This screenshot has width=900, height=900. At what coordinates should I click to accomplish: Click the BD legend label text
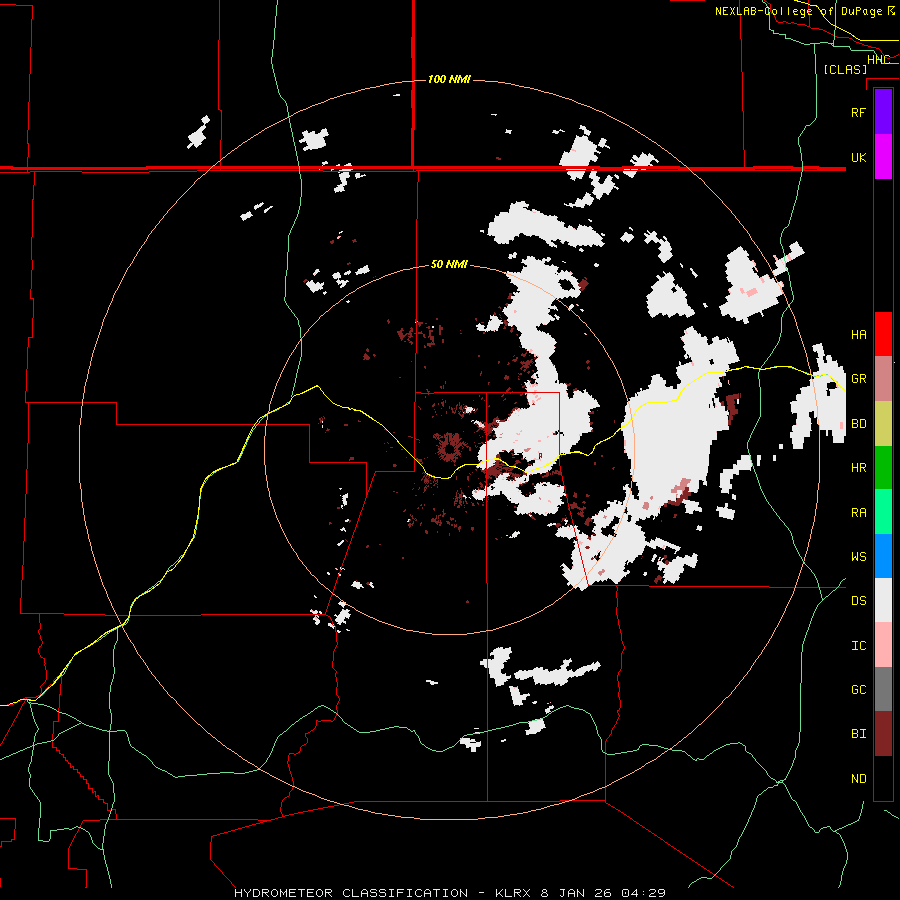(x=858, y=424)
